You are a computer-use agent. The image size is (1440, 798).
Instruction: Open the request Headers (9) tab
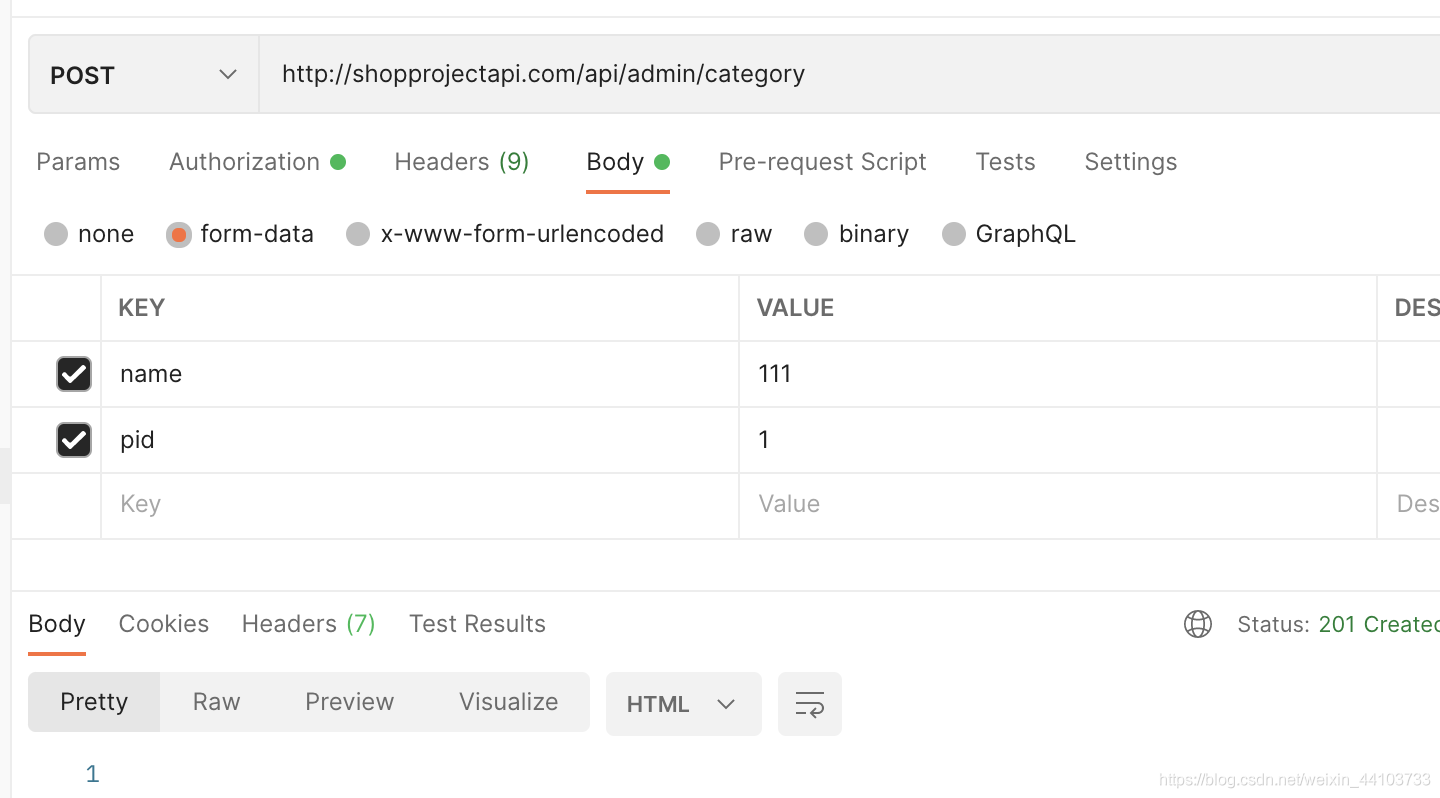462,162
